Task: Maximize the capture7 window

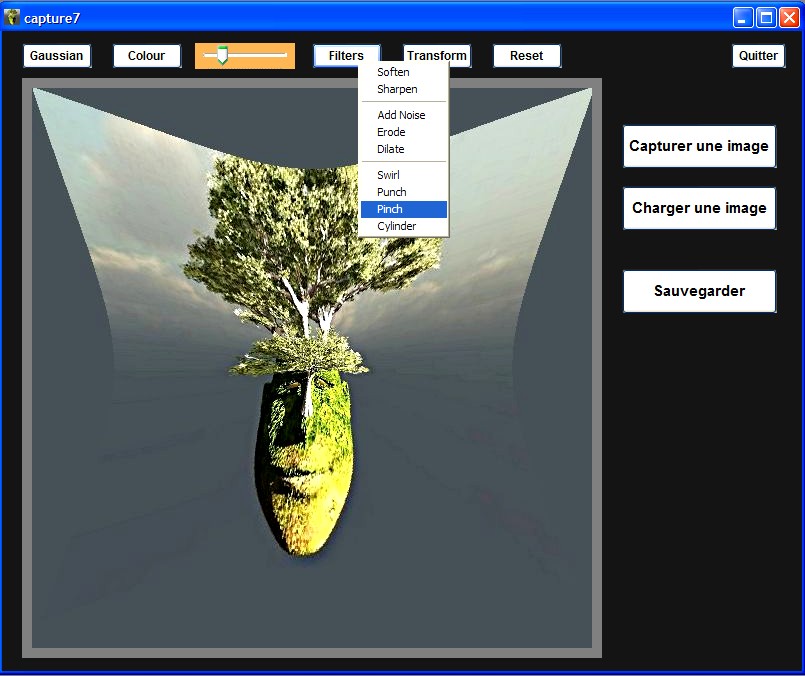Action: click(x=766, y=18)
